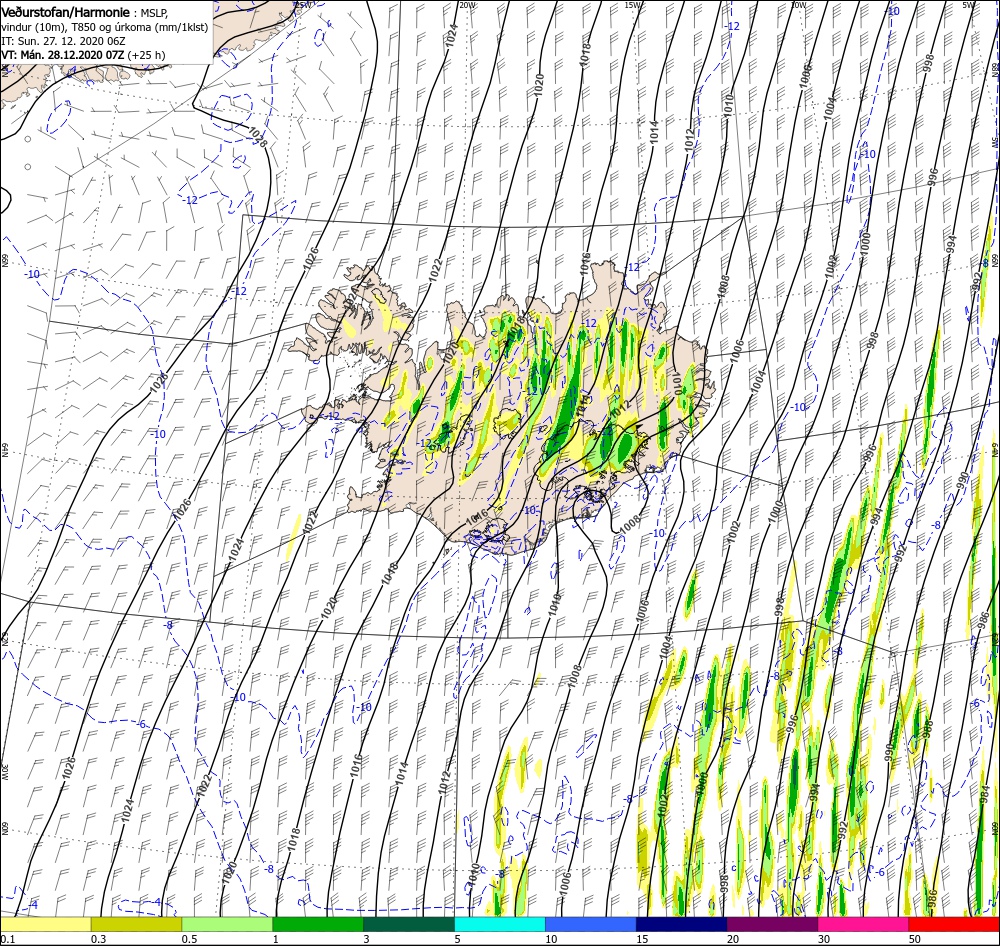Click the '0.5' legend value label
Image resolution: width=1000 pixels, height=946 pixels.
tap(189, 939)
